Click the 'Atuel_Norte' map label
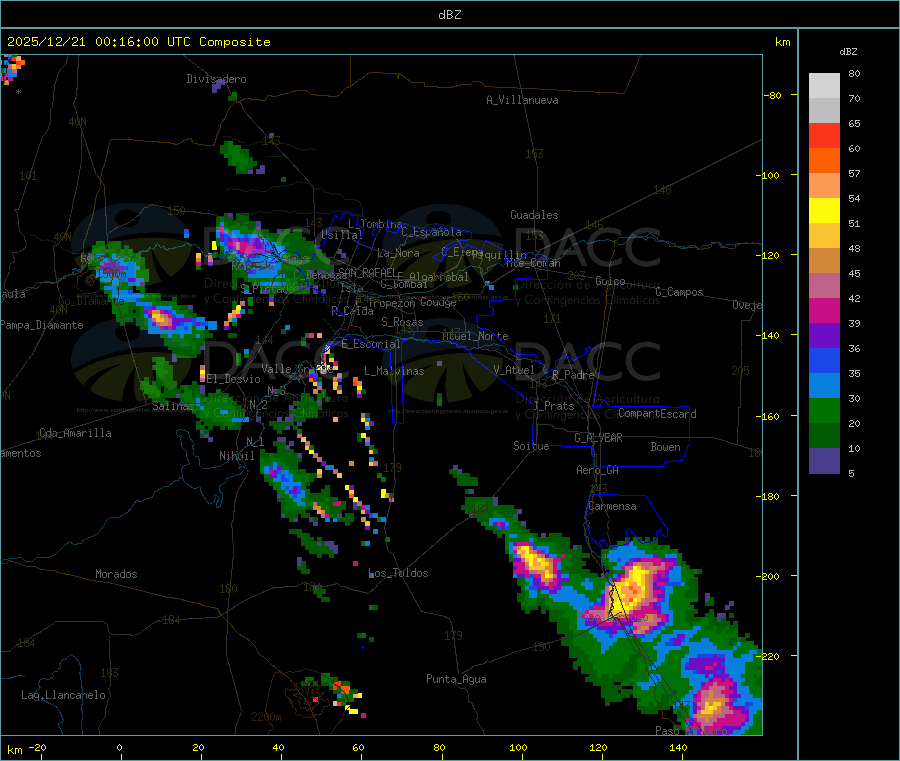This screenshot has width=900, height=761. [475, 336]
